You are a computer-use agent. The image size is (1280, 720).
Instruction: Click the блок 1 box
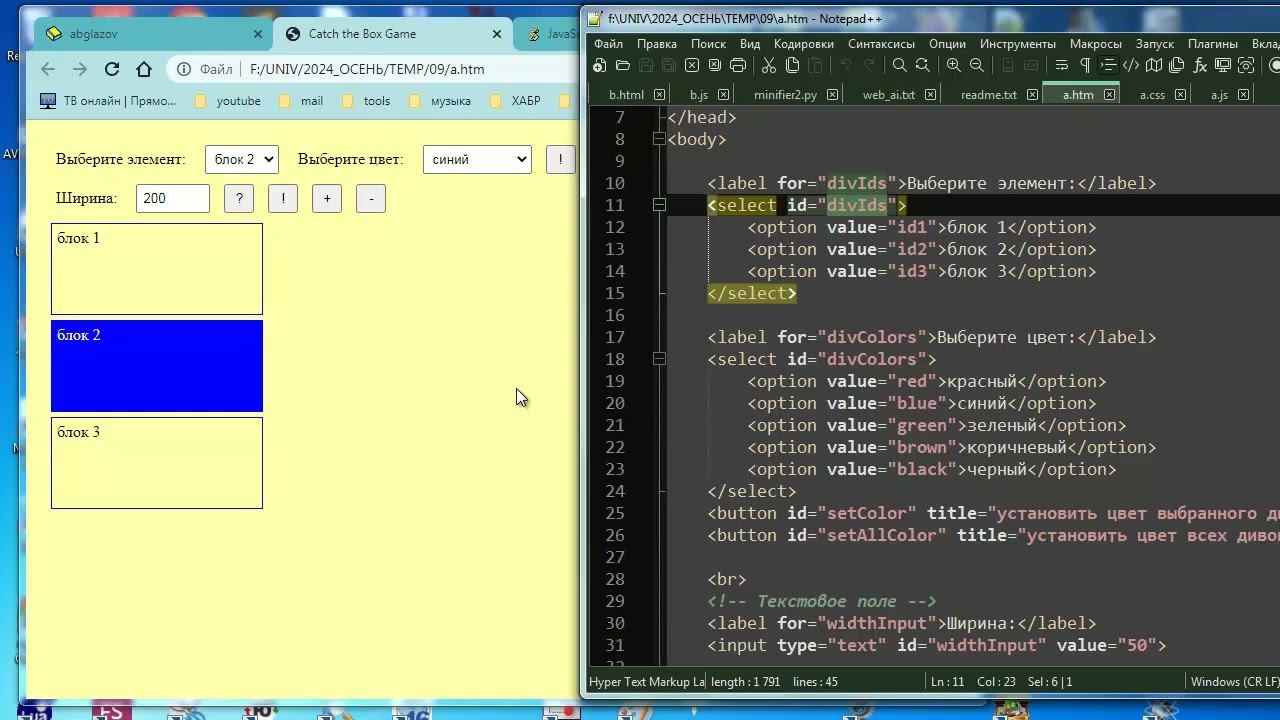157,269
